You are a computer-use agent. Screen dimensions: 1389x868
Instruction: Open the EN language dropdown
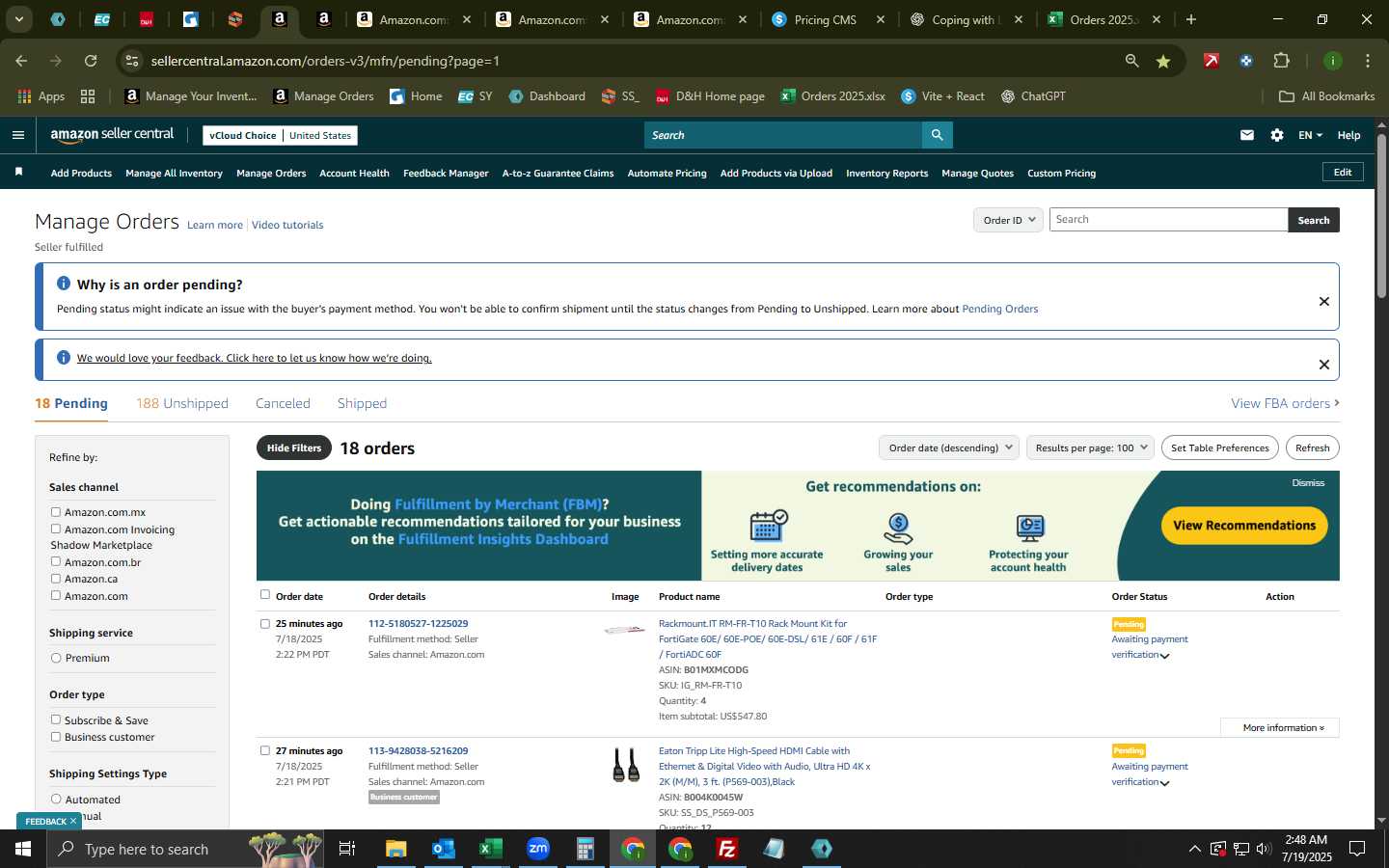click(1310, 135)
